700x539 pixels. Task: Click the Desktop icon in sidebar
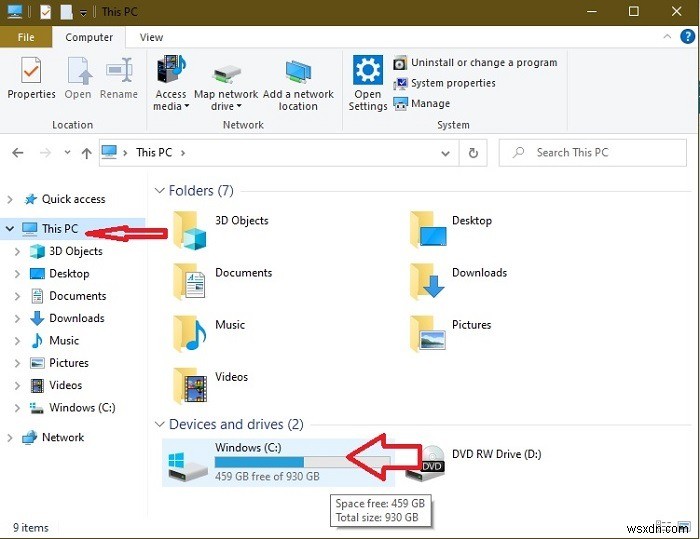(x=37, y=274)
